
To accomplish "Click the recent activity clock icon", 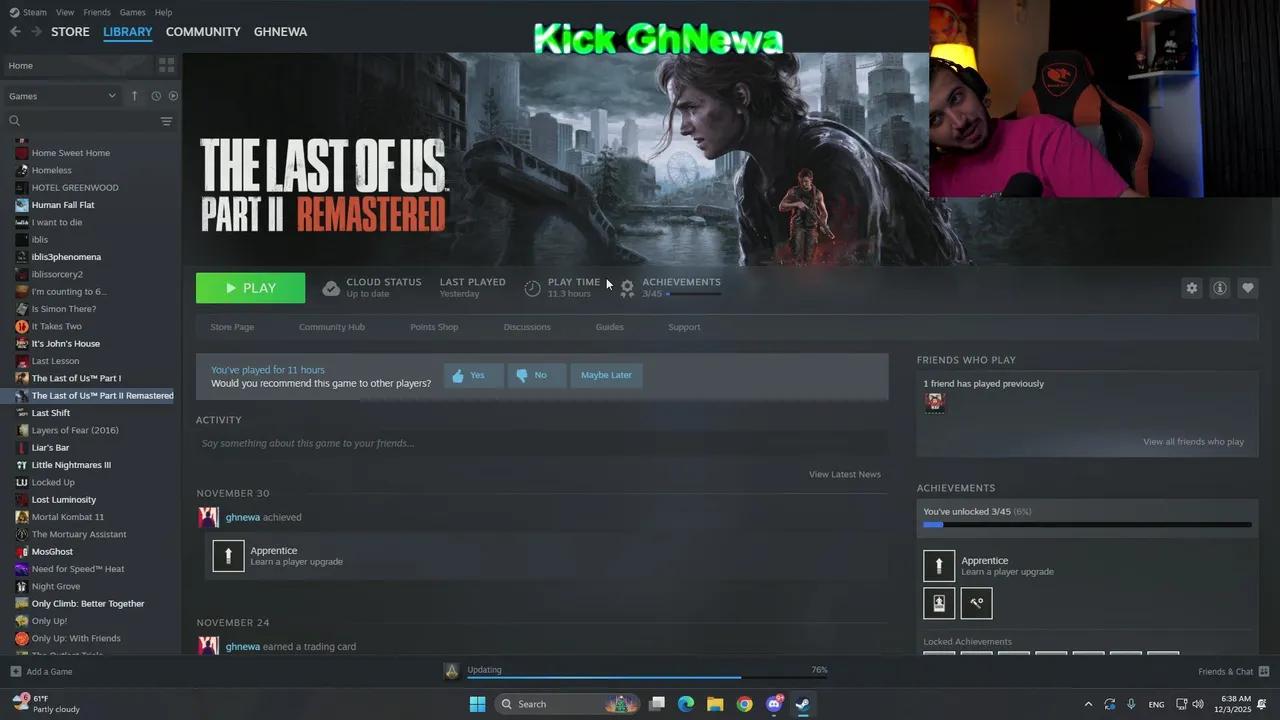I will pos(156,96).
